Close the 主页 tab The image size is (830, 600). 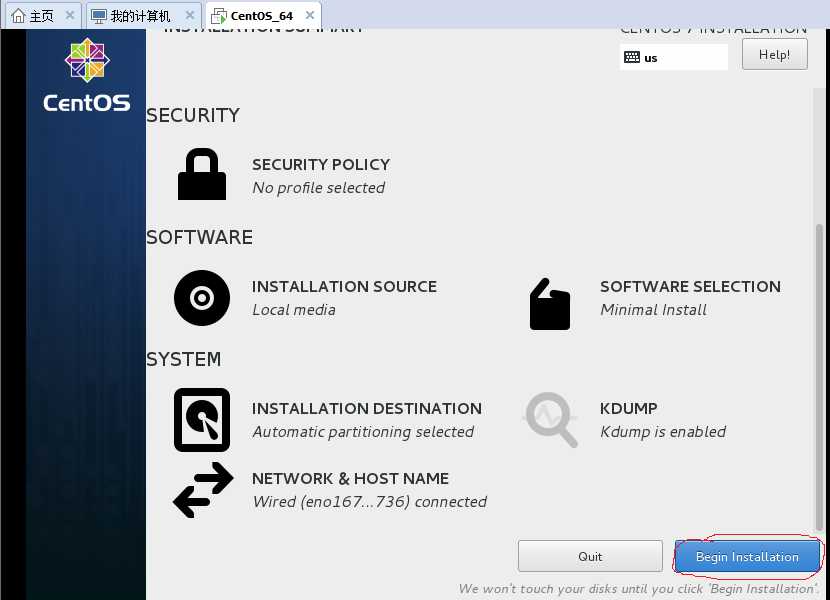(x=69, y=15)
